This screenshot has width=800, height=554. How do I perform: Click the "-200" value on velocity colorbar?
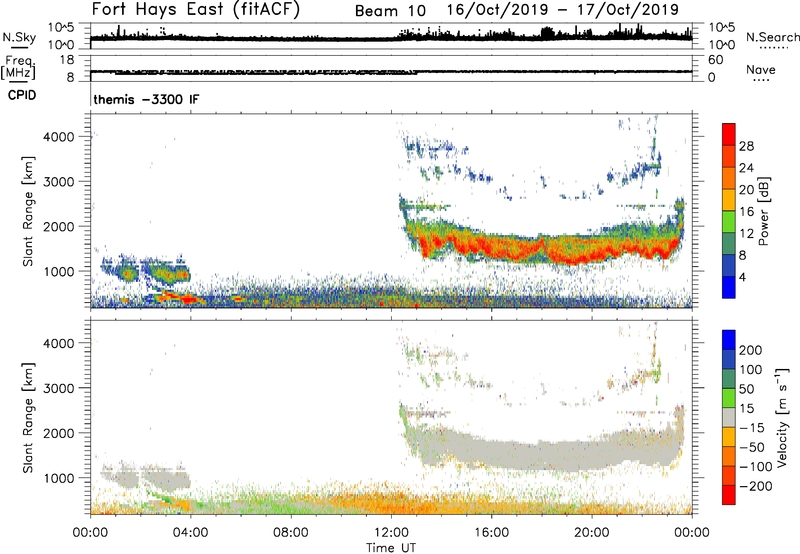coord(755,486)
